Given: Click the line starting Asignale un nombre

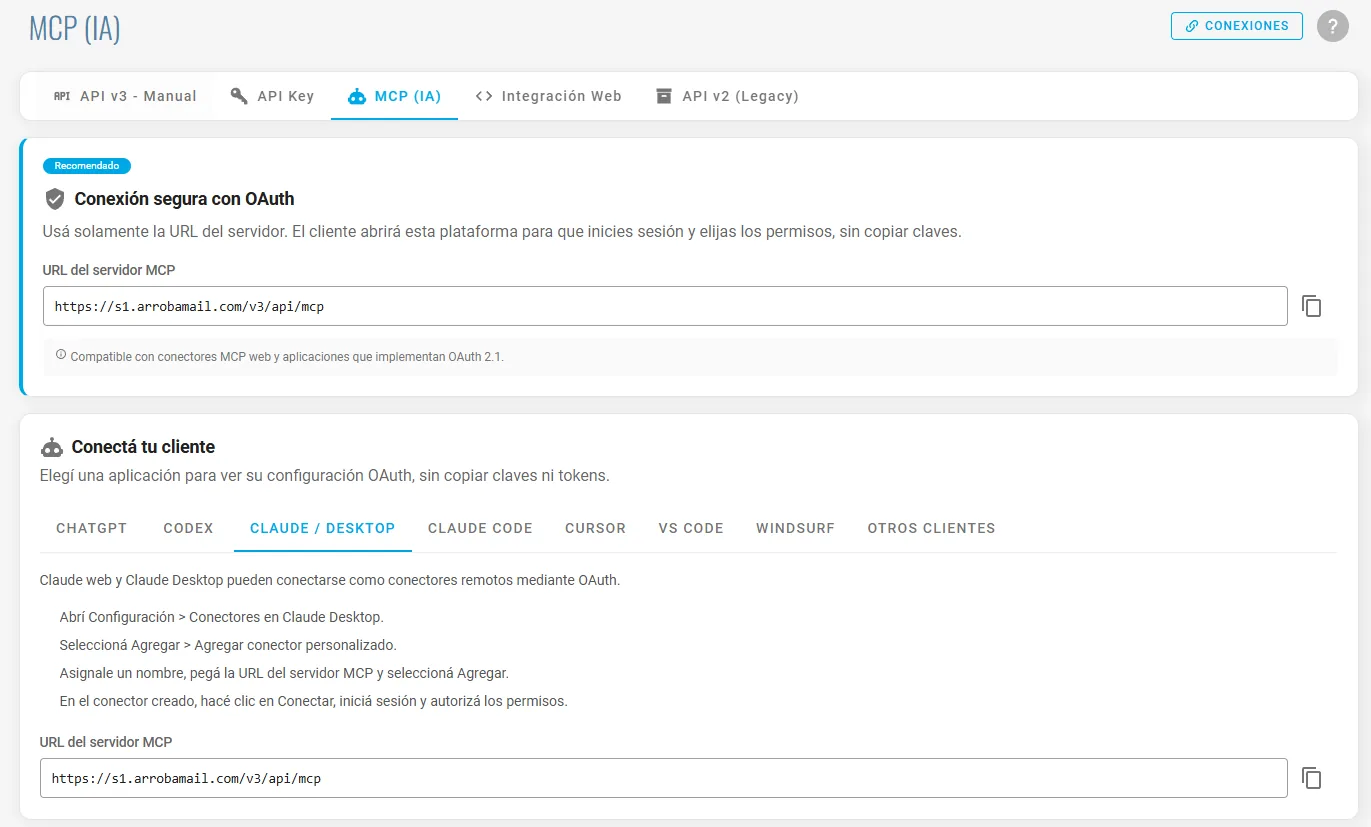Looking at the screenshot, I should click(284, 673).
